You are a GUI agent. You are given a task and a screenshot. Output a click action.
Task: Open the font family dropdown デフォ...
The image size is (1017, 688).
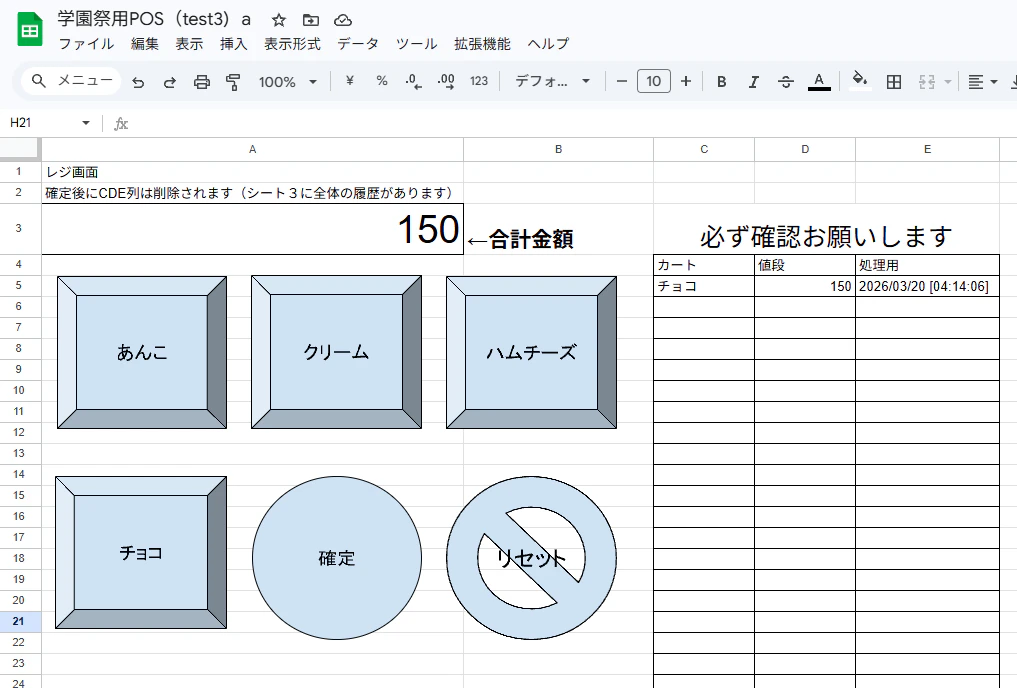point(552,82)
